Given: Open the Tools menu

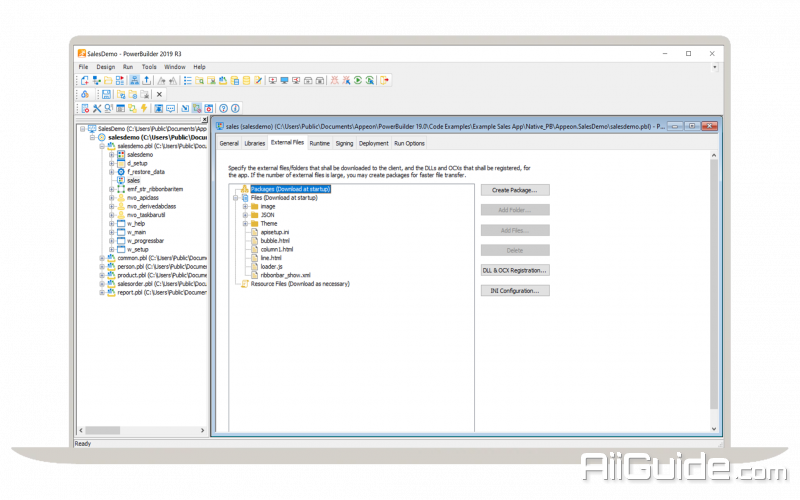Looking at the screenshot, I should tap(149, 67).
